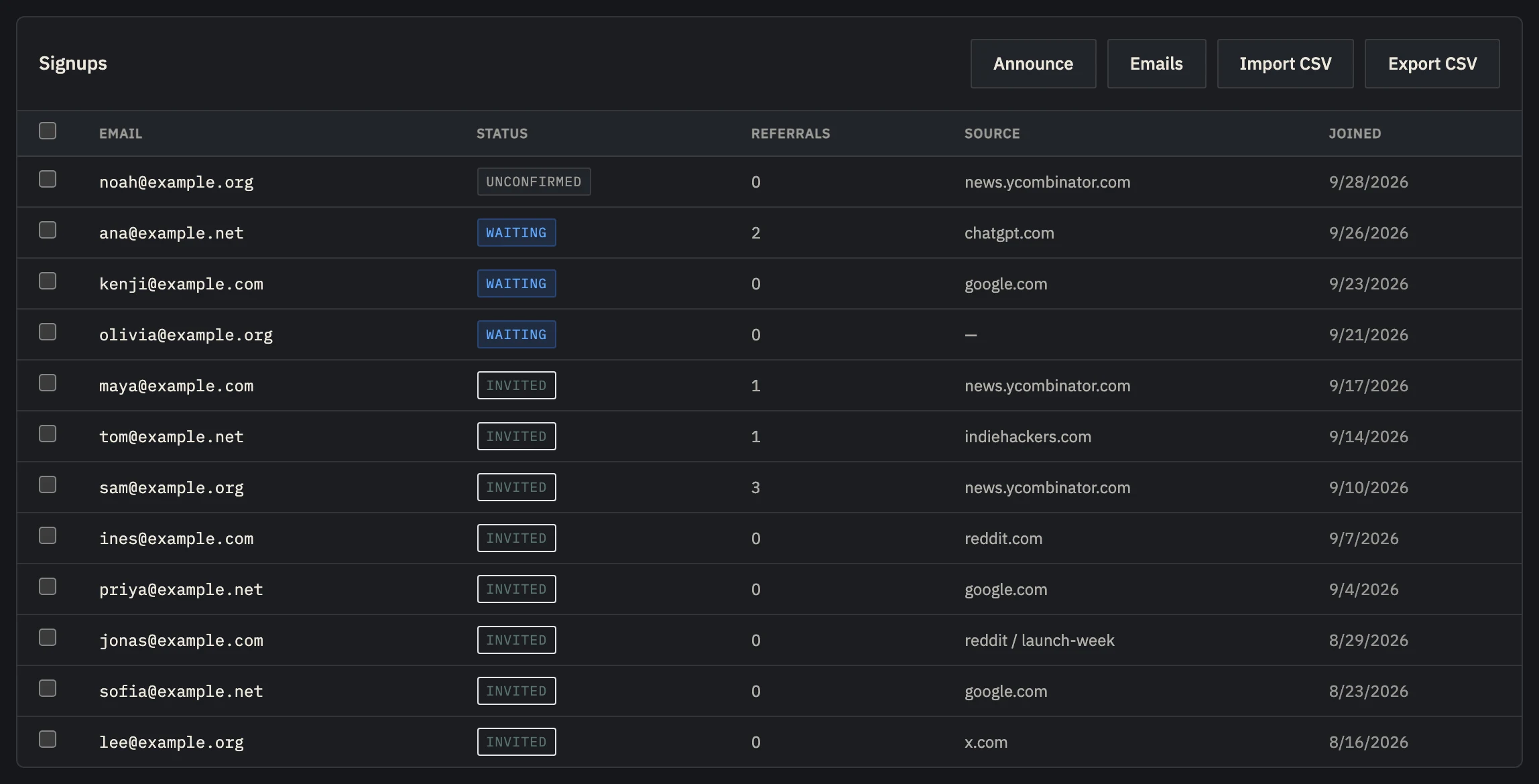This screenshot has width=1539, height=784.
Task: Click INVITED badge for maya@example.com
Action: point(516,385)
